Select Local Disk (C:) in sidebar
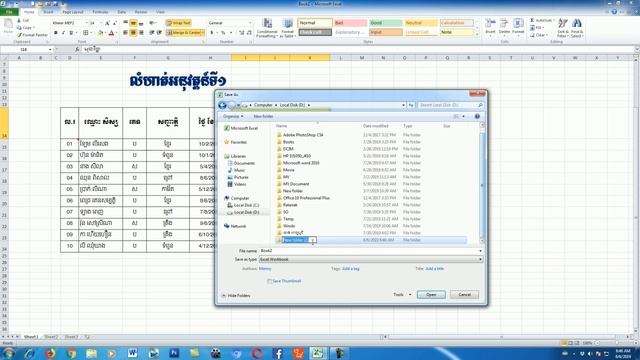The image size is (640, 360). pos(243,205)
